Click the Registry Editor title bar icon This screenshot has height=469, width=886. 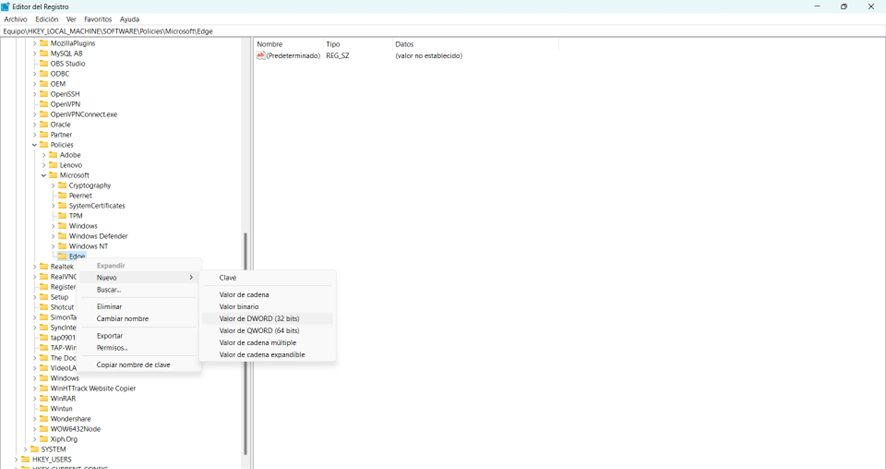pos(6,7)
